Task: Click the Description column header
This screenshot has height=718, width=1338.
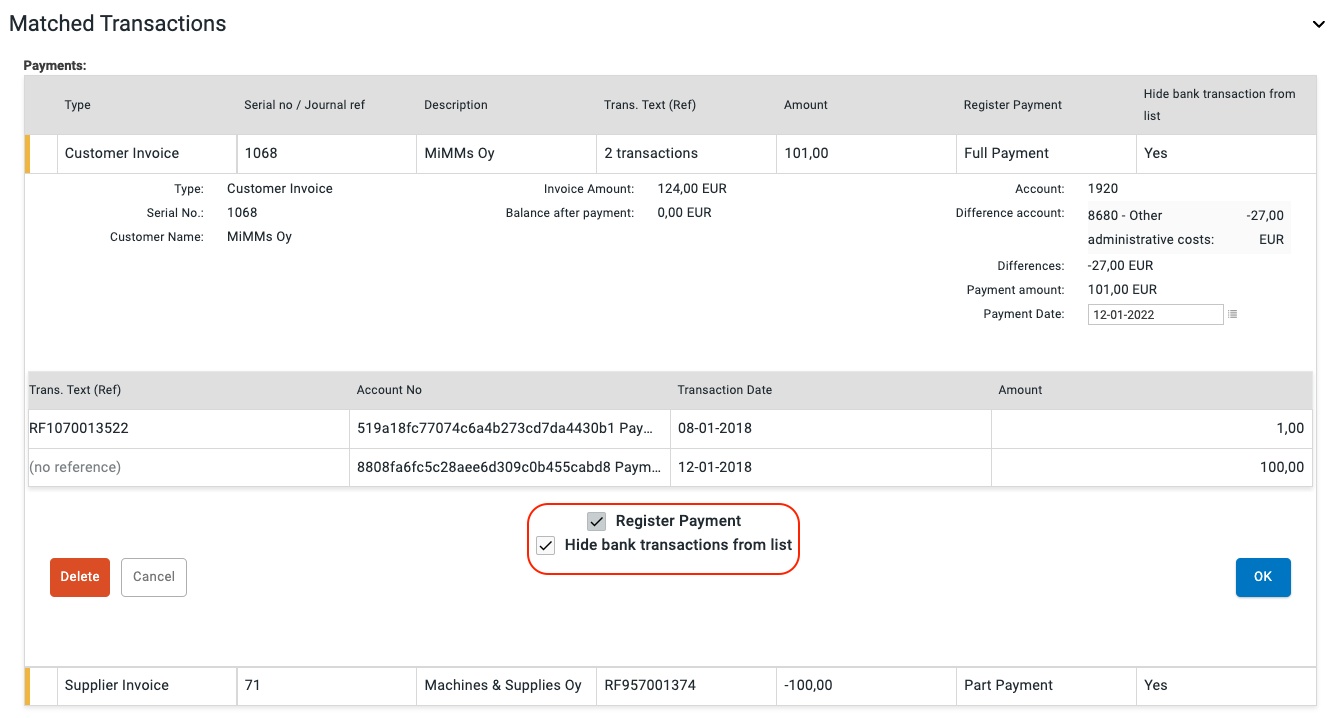Action: pos(456,105)
